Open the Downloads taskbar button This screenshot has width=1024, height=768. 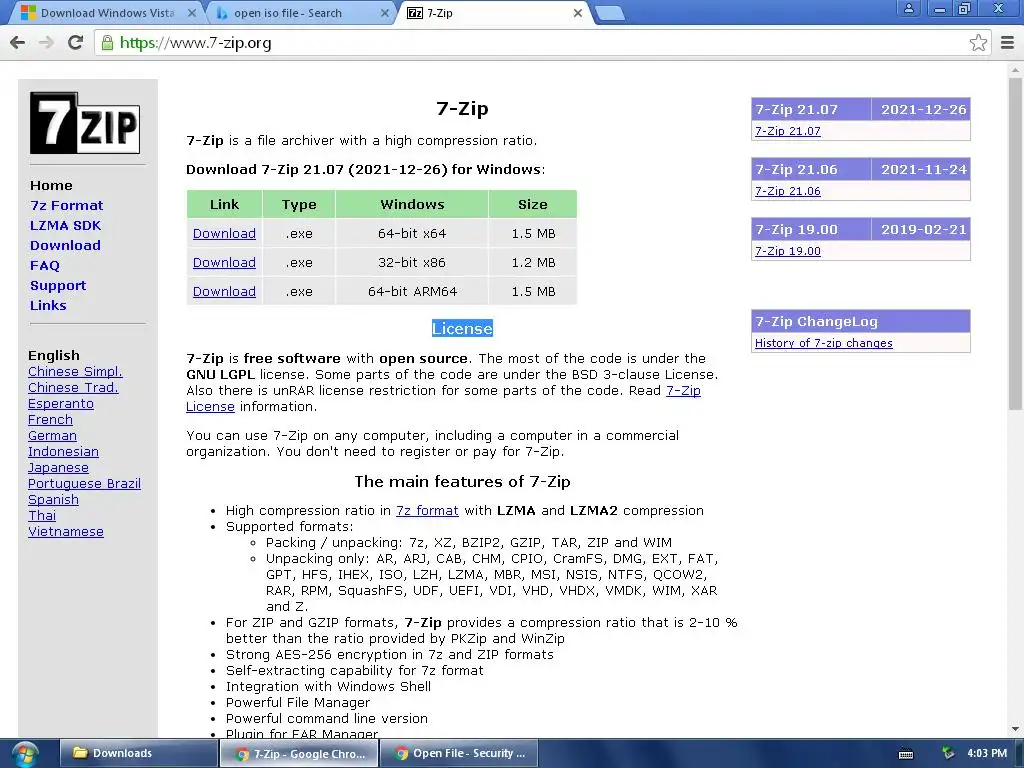[x=138, y=754]
